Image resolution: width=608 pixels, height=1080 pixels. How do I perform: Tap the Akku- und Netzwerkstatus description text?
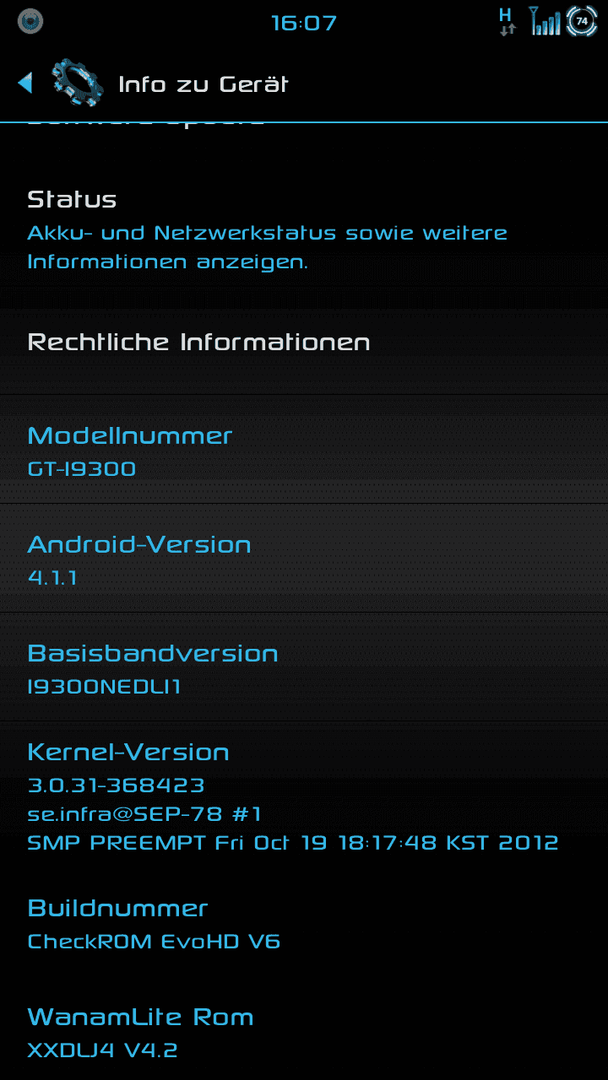(267, 247)
